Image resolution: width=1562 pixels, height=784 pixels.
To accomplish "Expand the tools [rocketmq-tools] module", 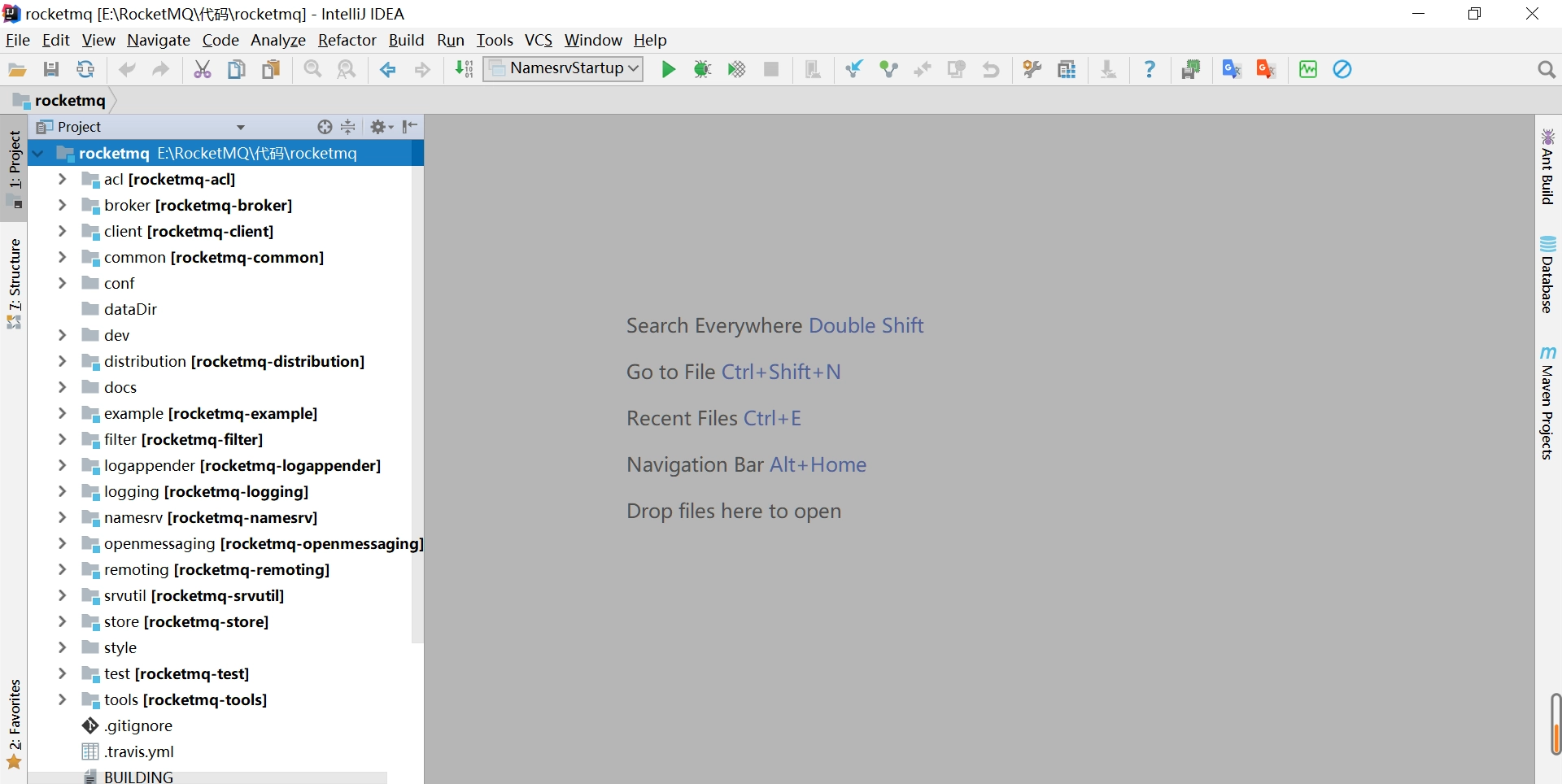I will [x=62, y=699].
